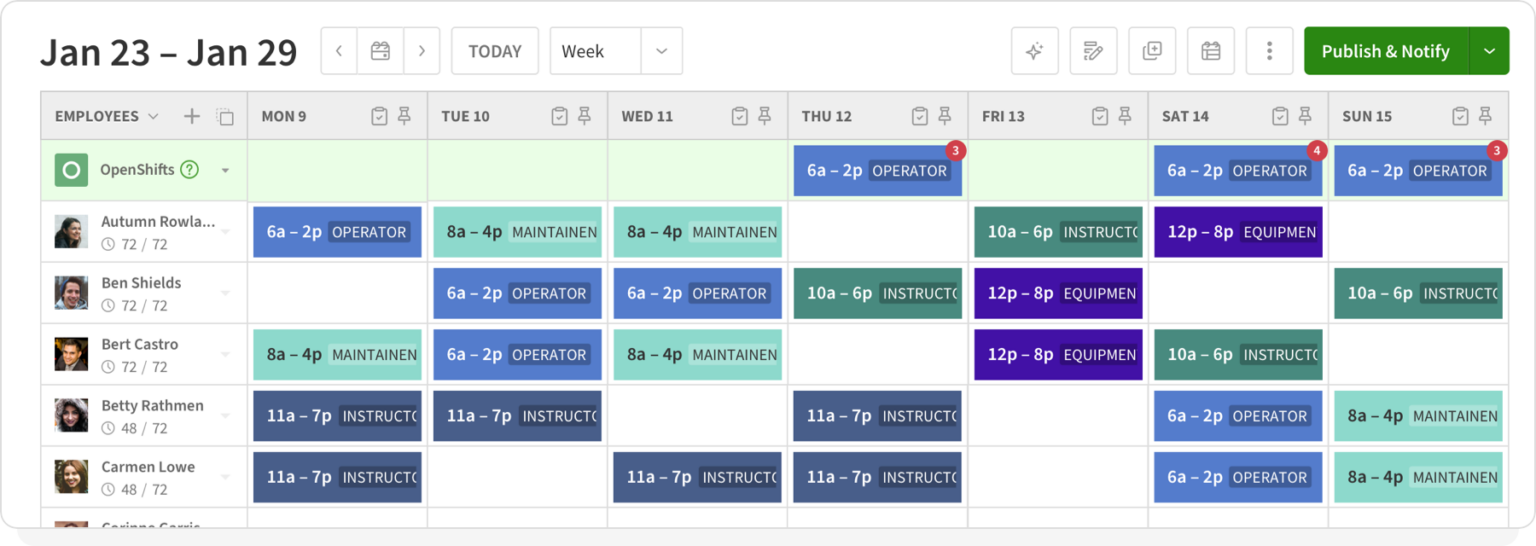Open the schedule templates calendar icon
This screenshot has height=546, width=1536.
coord(1211,51)
